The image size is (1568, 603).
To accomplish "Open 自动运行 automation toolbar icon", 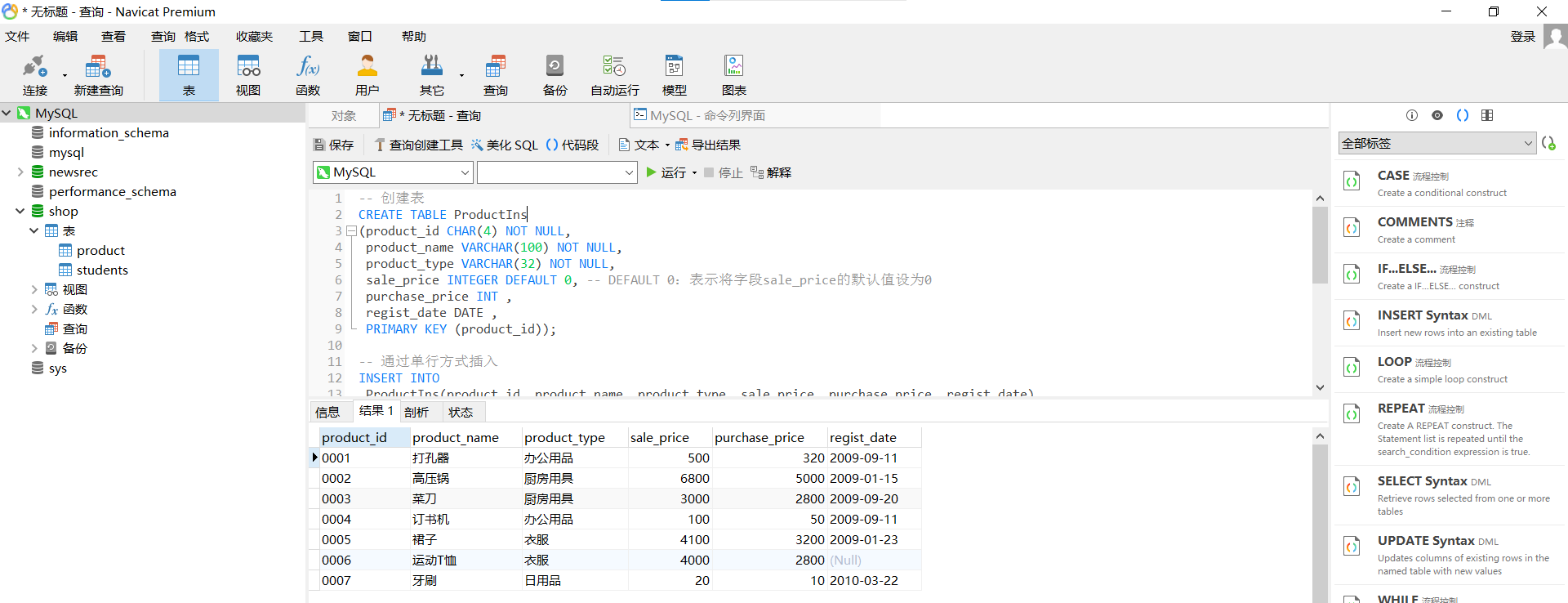I will (x=614, y=75).
